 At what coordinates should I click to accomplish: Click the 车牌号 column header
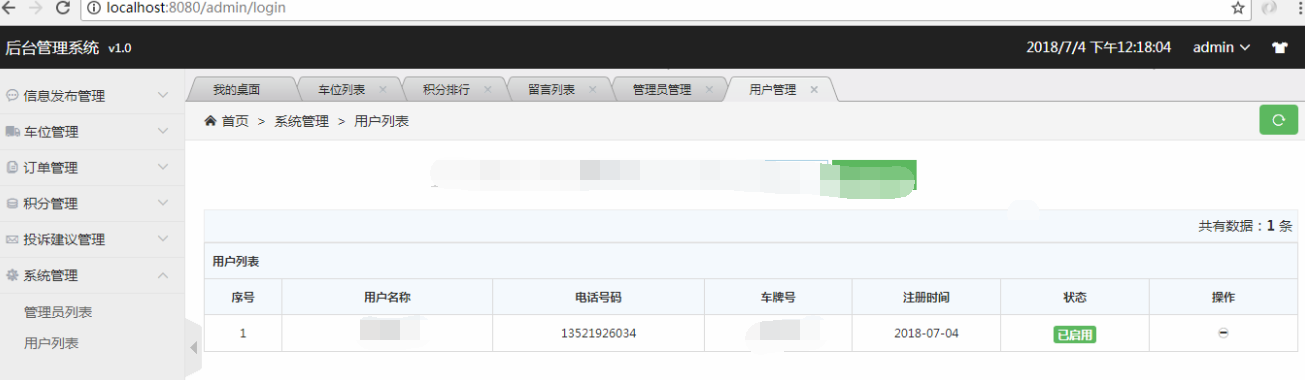(x=777, y=297)
